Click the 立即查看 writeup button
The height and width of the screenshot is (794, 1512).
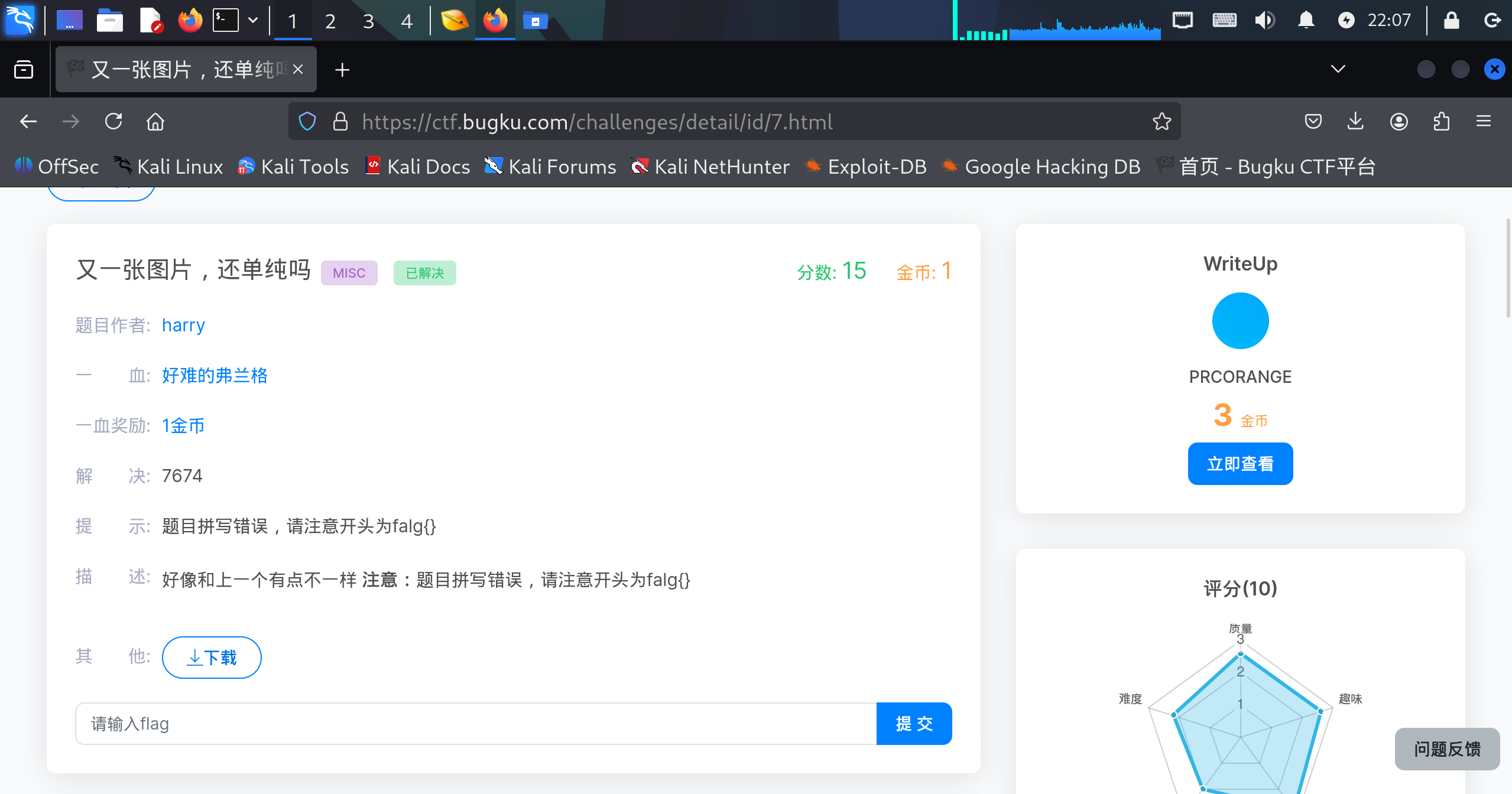point(1240,464)
